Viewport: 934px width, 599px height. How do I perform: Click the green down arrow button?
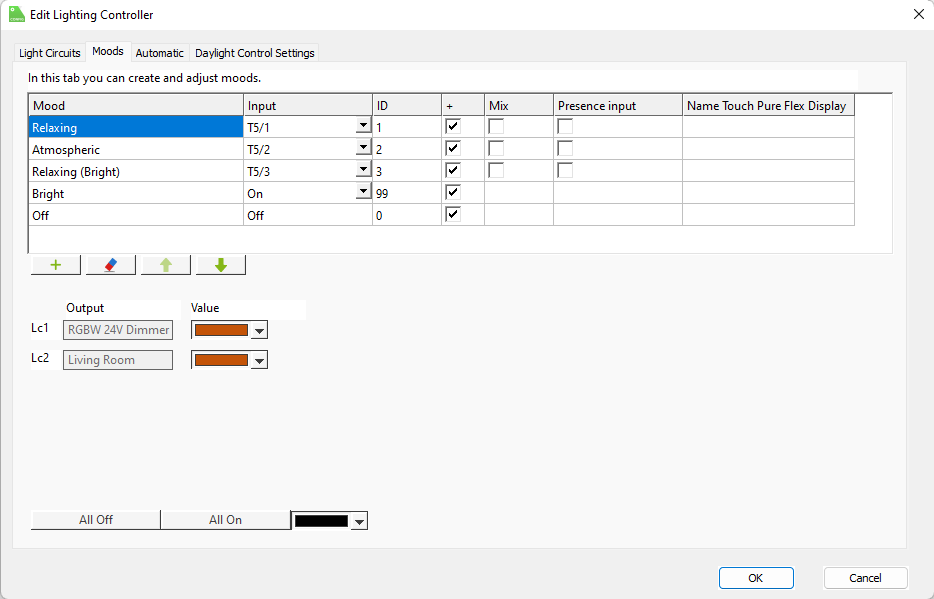coord(221,265)
